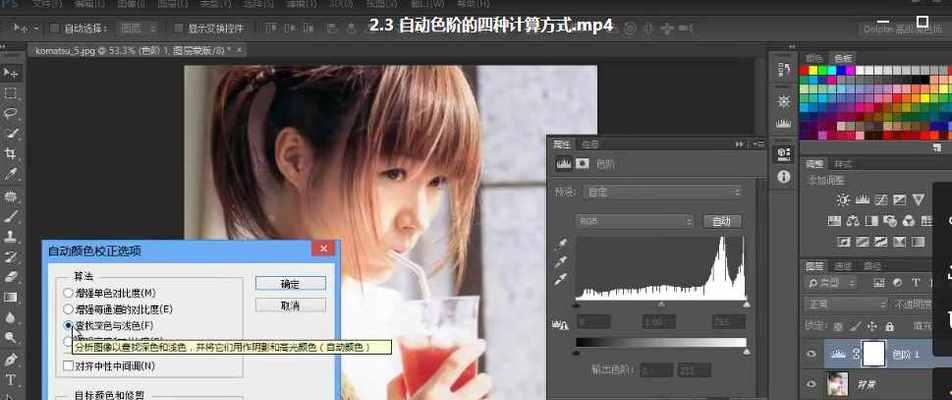The width and height of the screenshot is (952, 400).
Task: Hide the 色阶 1 adjustment layer
Action: click(x=811, y=354)
